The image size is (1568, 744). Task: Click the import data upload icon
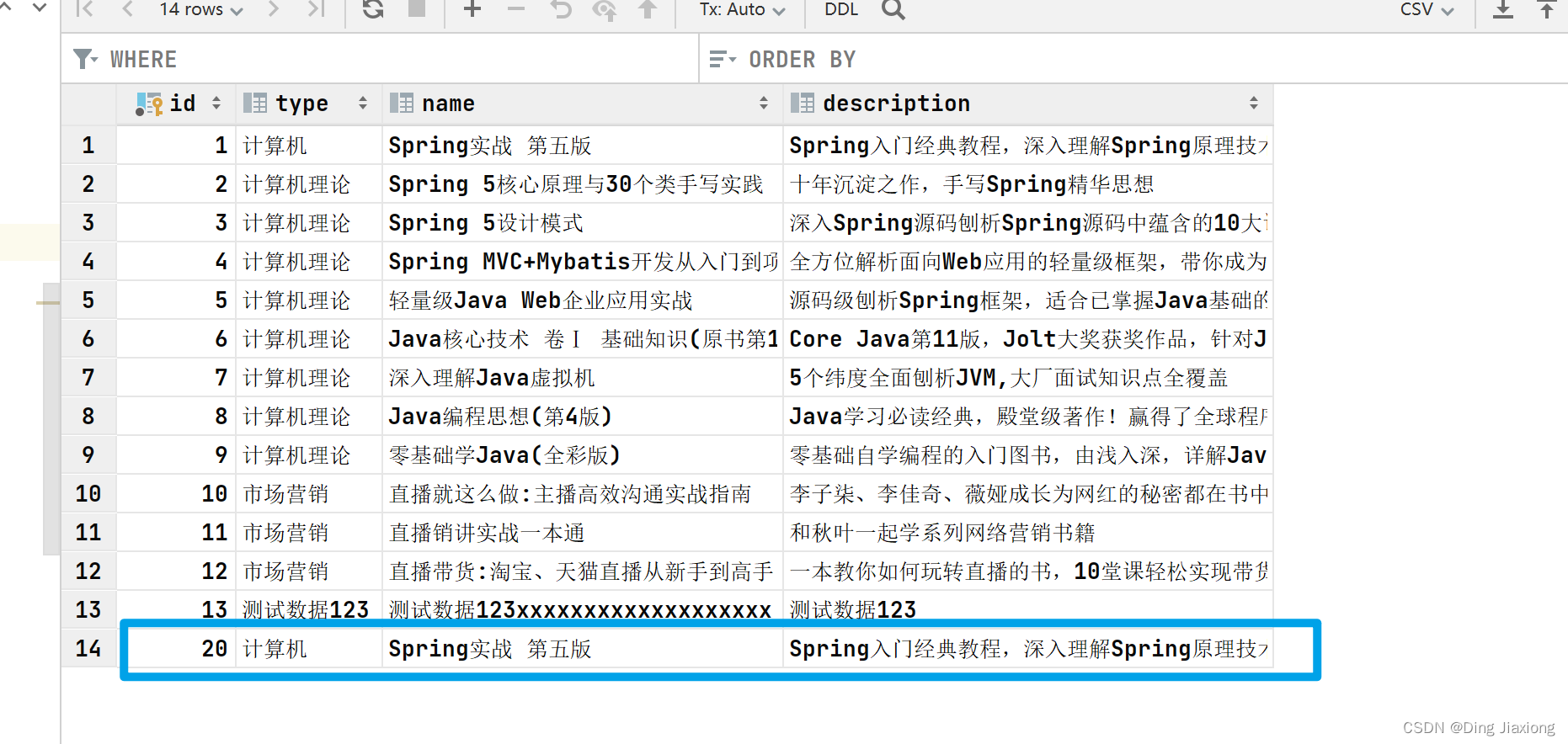click(x=1547, y=9)
